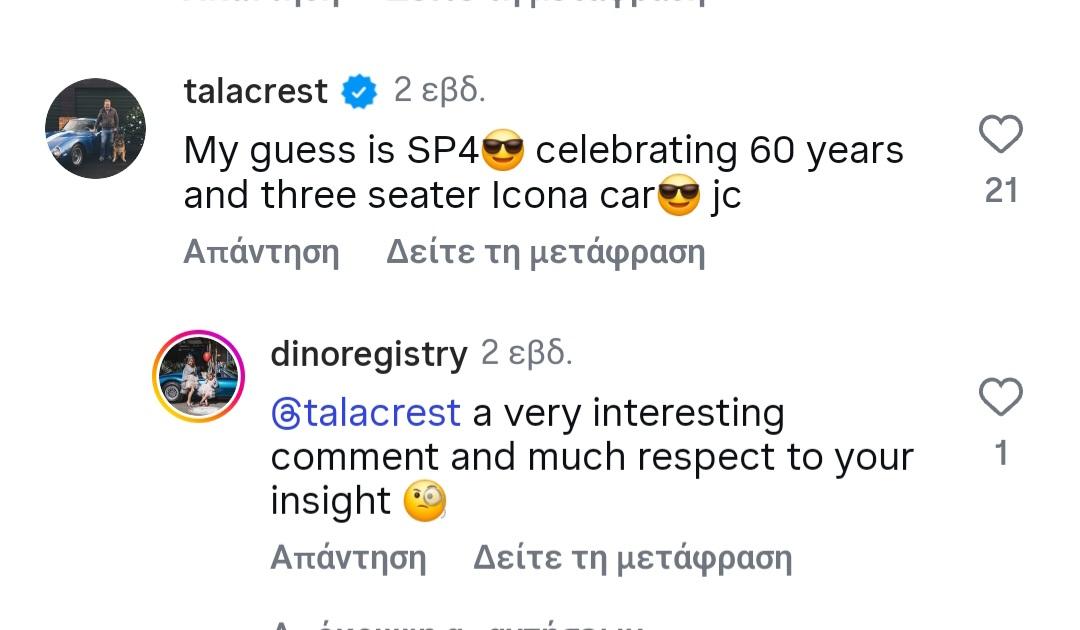View the 21 likes on talacrest's comment
This screenshot has width=1080, height=630.
coord(1001,190)
